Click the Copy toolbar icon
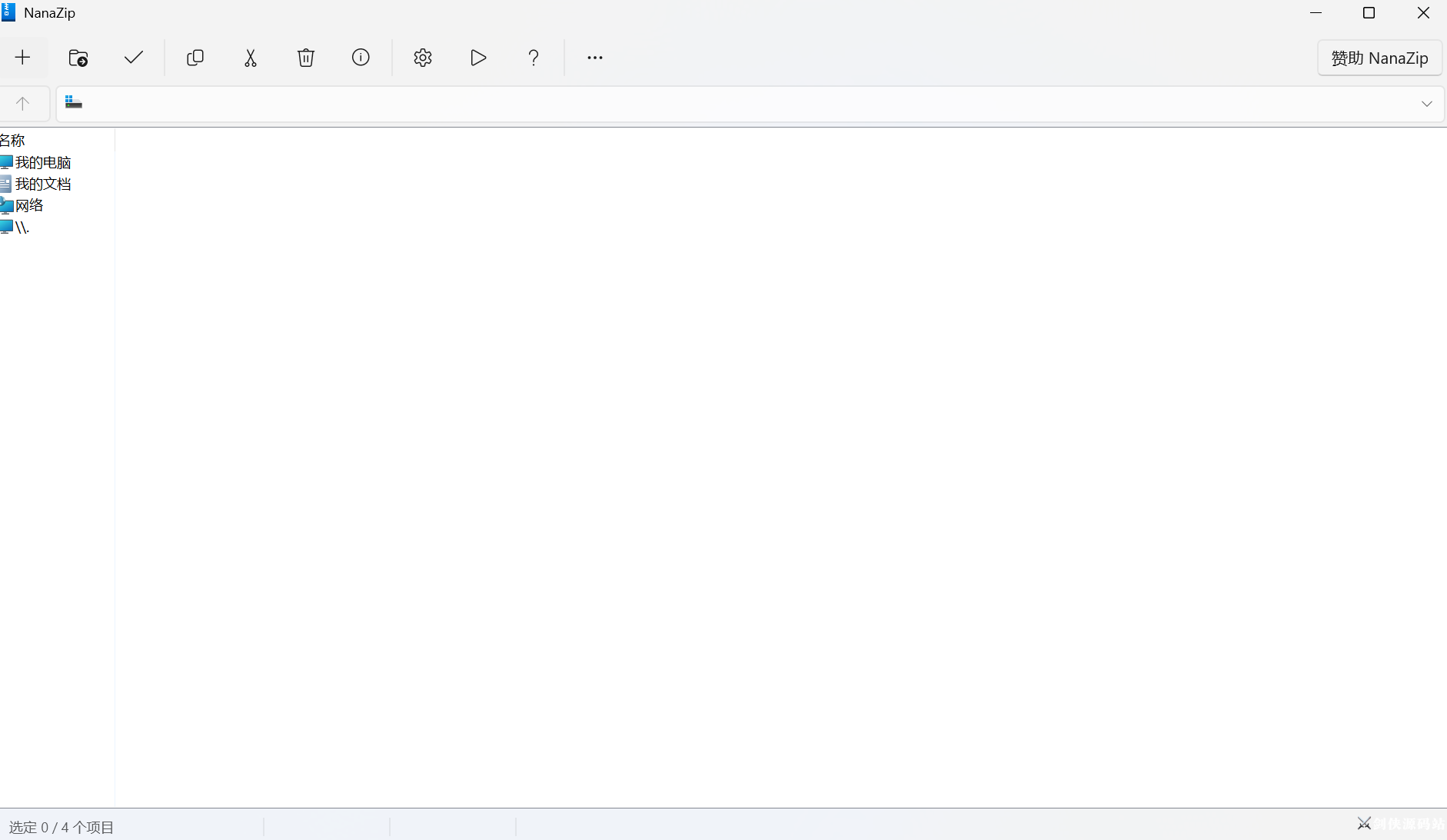 click(195, 58)
